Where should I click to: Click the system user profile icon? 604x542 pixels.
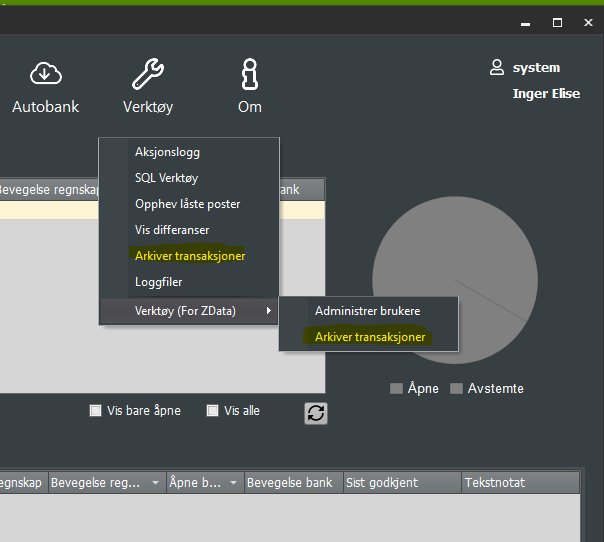point(496,68)
